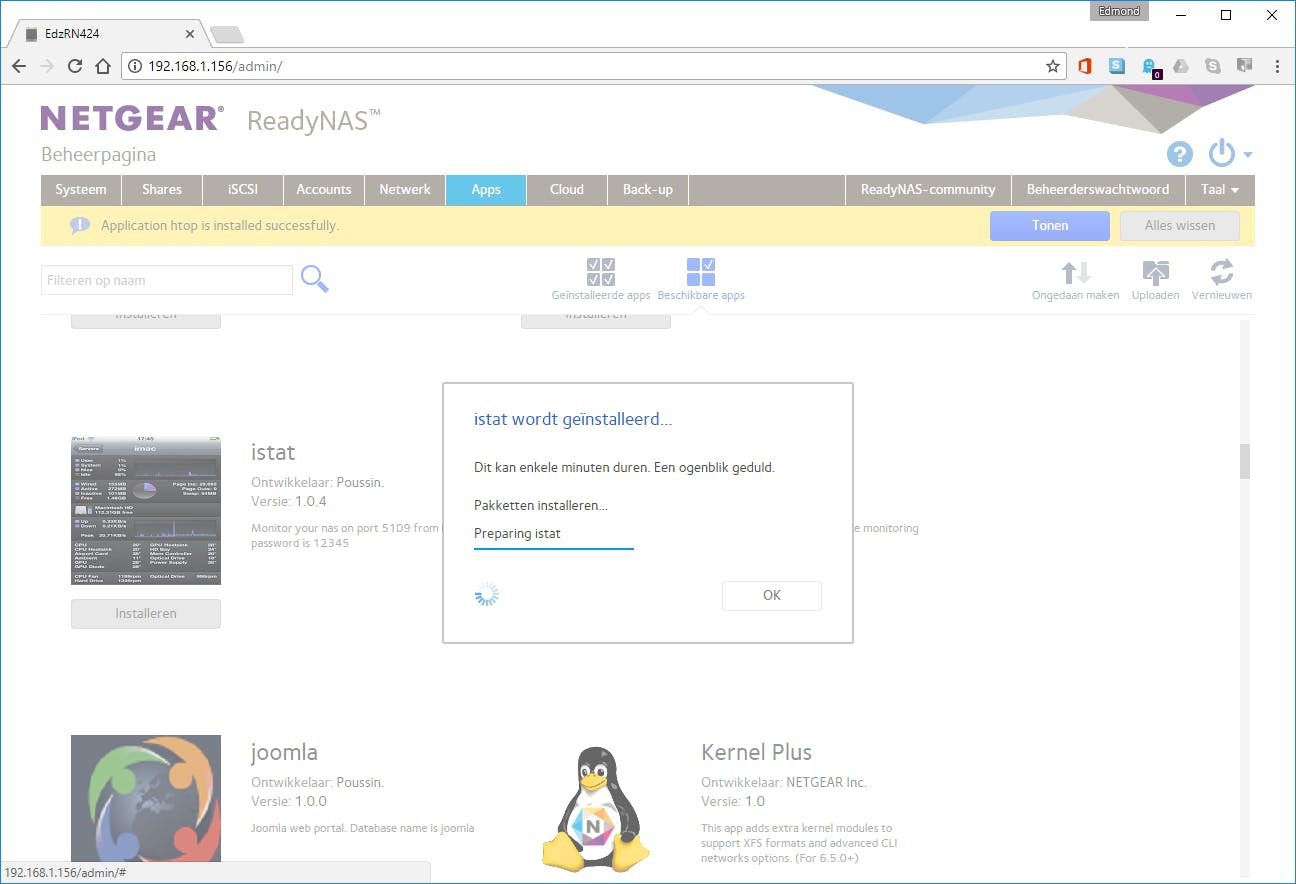Viewport: 1296px width, 884px height.
Task: Expand the power options arrow
Action: click(x=1248, y=155)
